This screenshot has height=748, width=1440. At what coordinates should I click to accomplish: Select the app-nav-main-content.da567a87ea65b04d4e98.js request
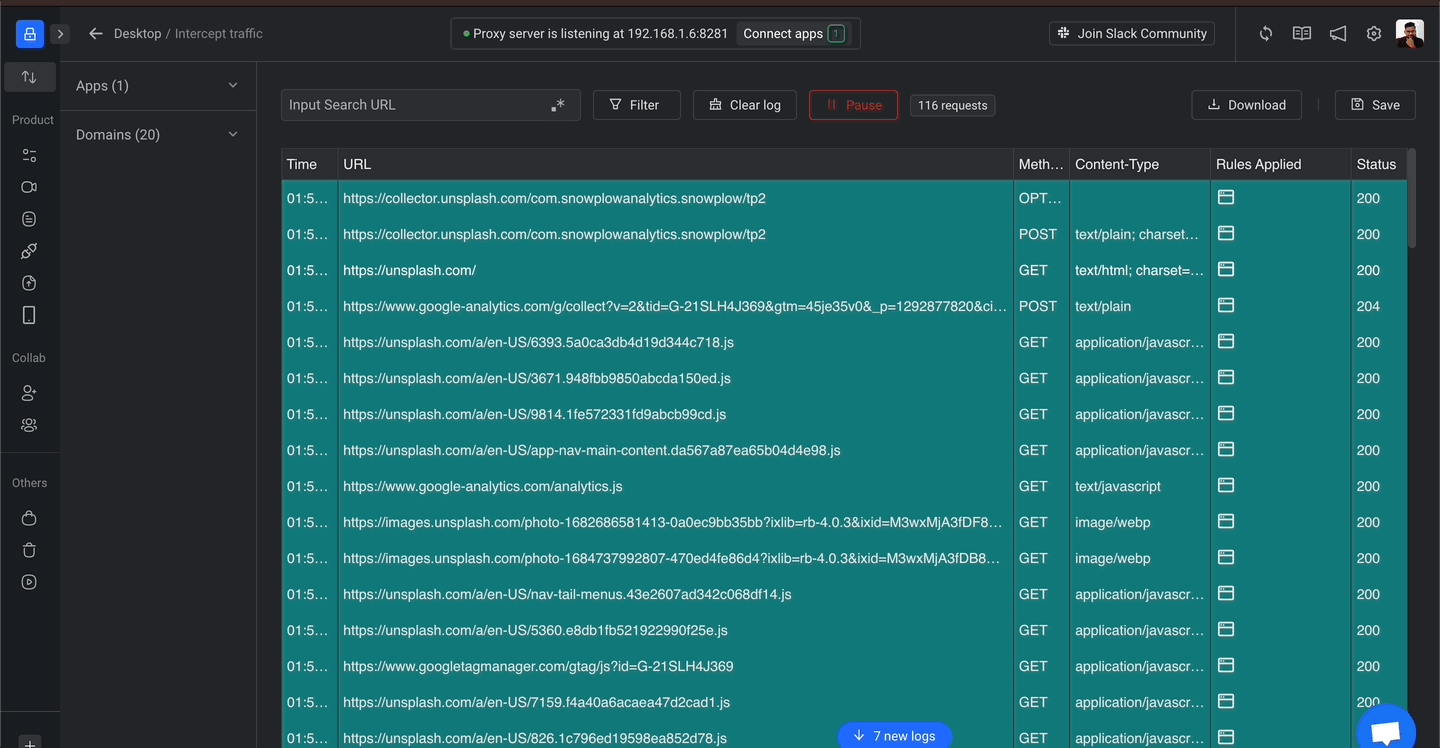coord(844,450)
